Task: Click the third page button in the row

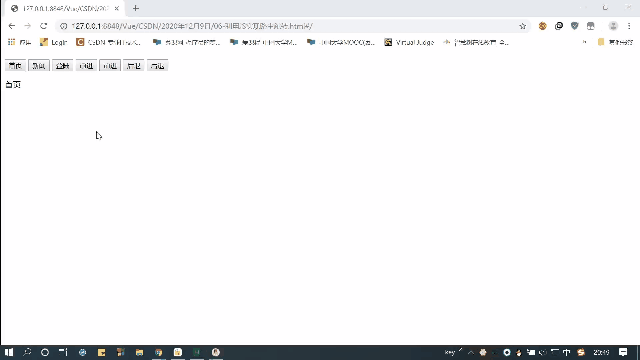Action: pos(62,65)
